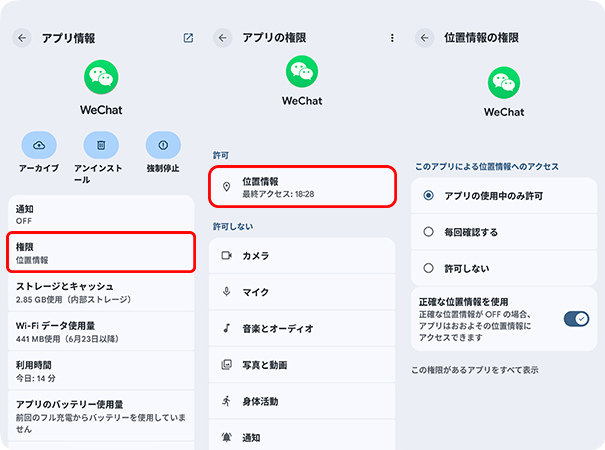Open 利用時間 row

[101, 371]
